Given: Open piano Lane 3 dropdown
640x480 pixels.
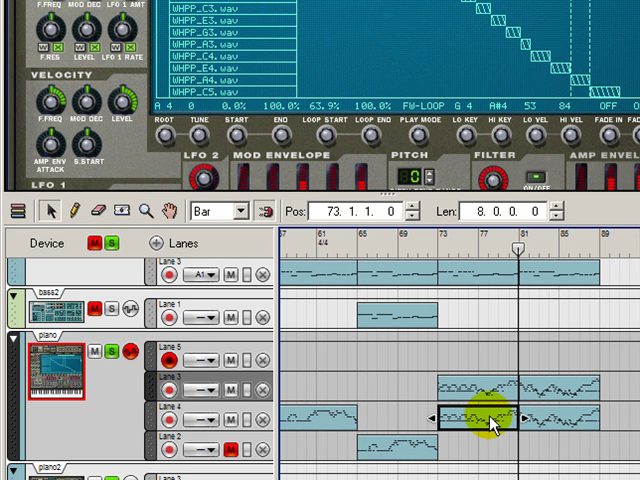Looking at the screenshot, I should click(201, 390).
